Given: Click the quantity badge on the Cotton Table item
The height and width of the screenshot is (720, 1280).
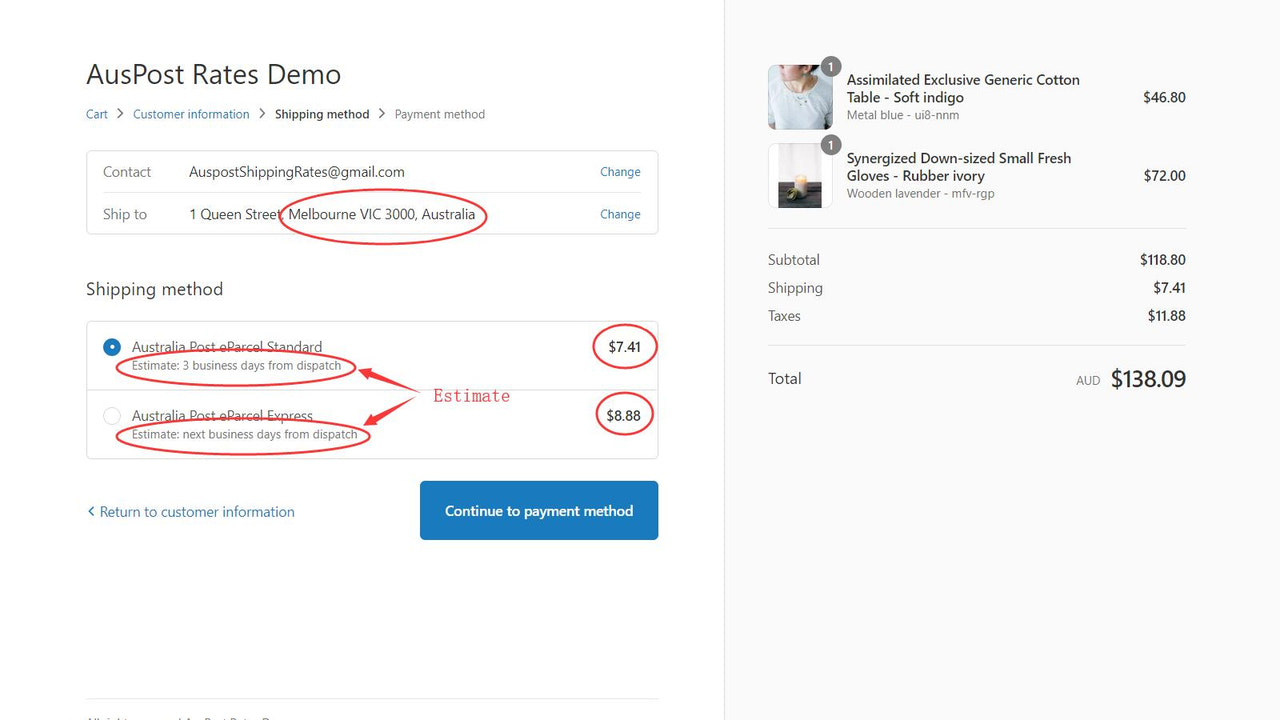Looking at the screenshot, I should tap(831, 66).
